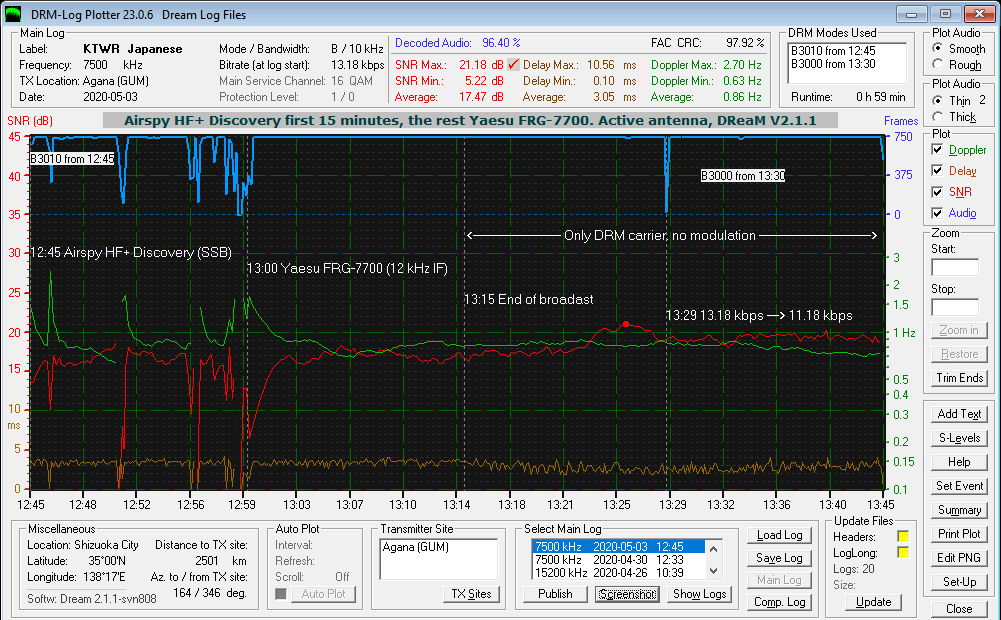Click the log list scroll-down arrow
The image size is (1001, 620).
click(x=713, y=571)
